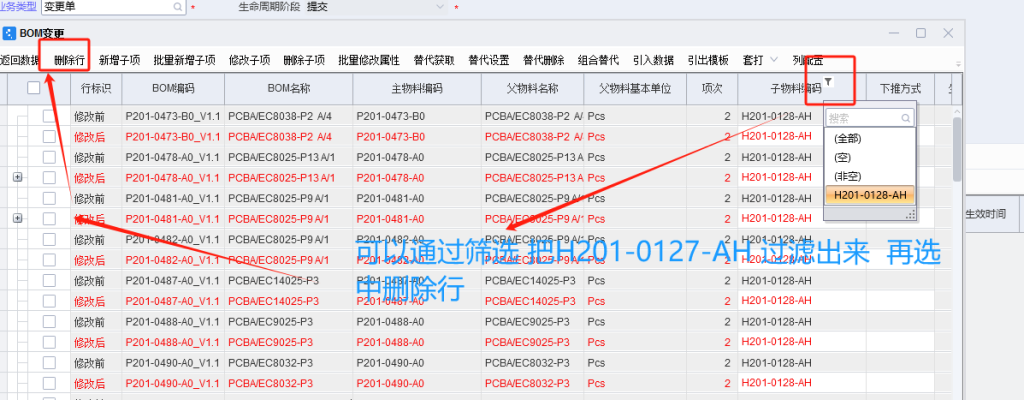Expand the 修改后 P201-0481-A0_V1.1 row
This screenshot has width=1024, height=400.
[18, 218]
